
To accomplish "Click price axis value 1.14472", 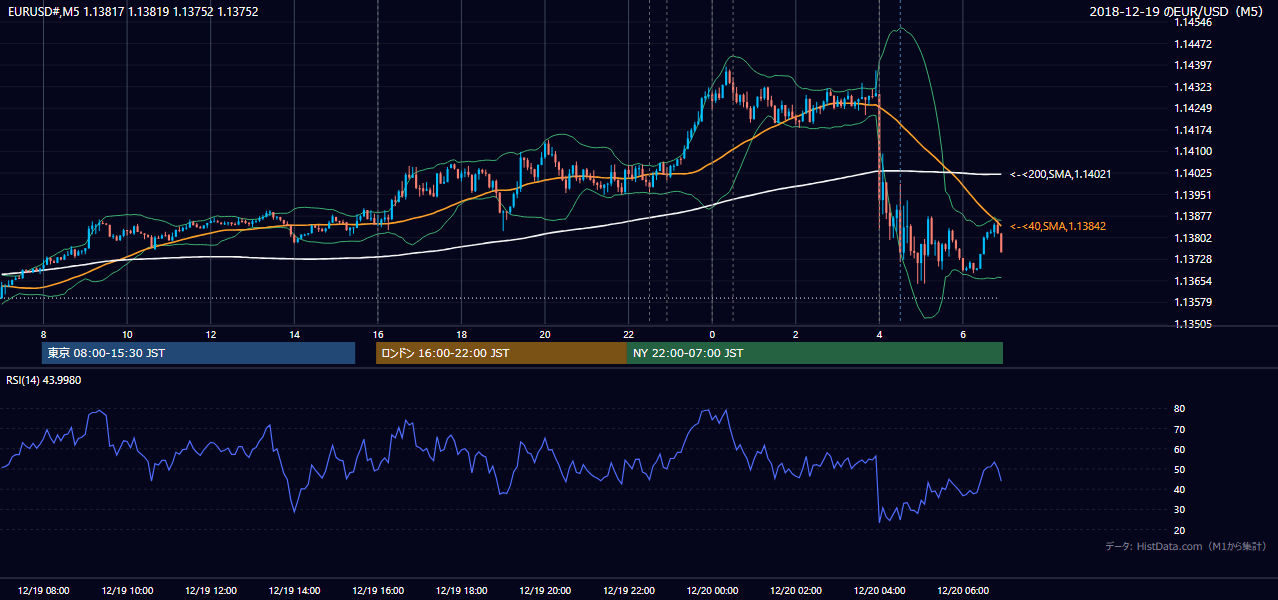I will pyautogui.click(x=1192, y=44).
